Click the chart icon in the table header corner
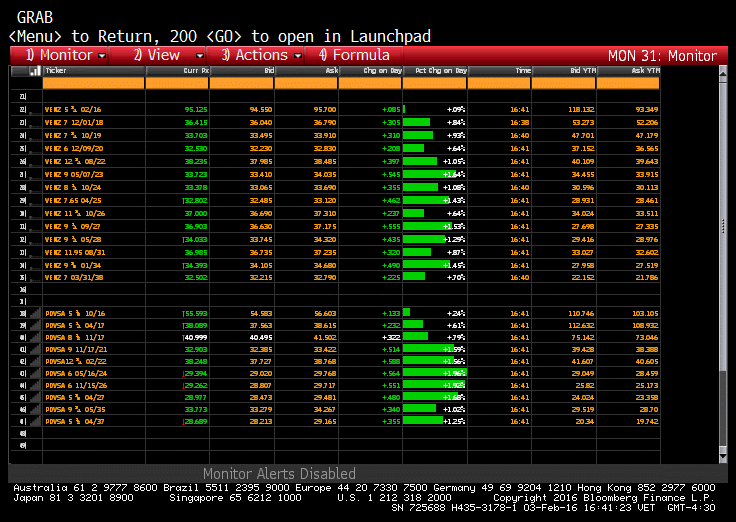Screen dimensions: 736x522 35,71
